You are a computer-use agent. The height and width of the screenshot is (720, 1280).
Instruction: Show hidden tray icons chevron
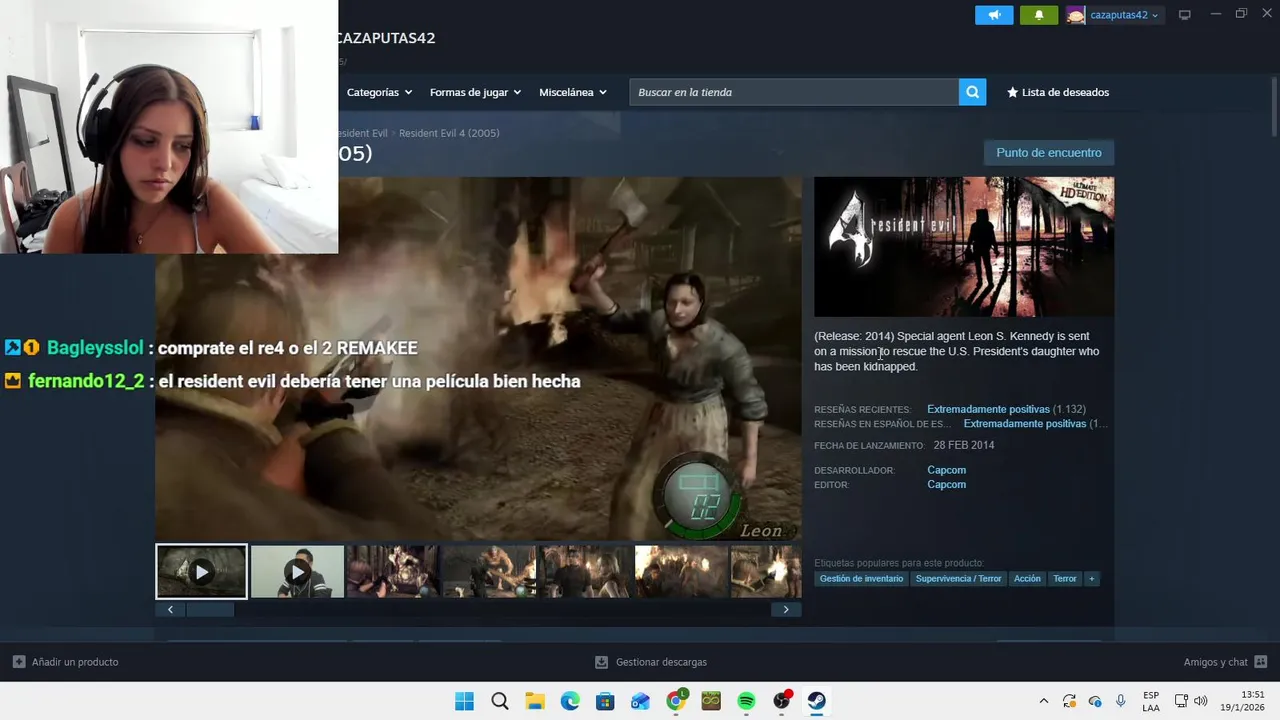[1044, 701]
